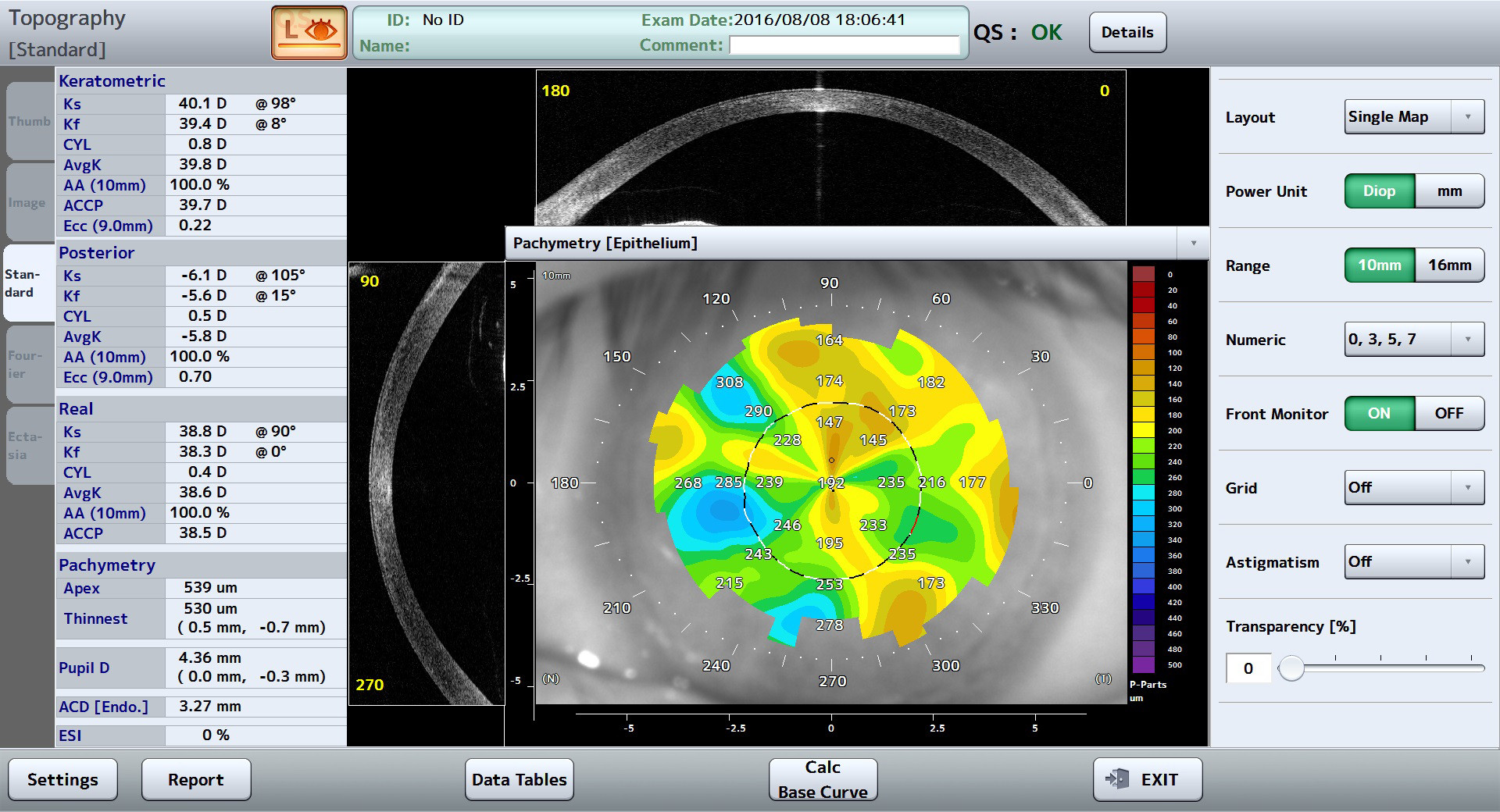This screenshot has height=812, width=1500.
Task: Click the Comment input field
Action: click(844, 46)
